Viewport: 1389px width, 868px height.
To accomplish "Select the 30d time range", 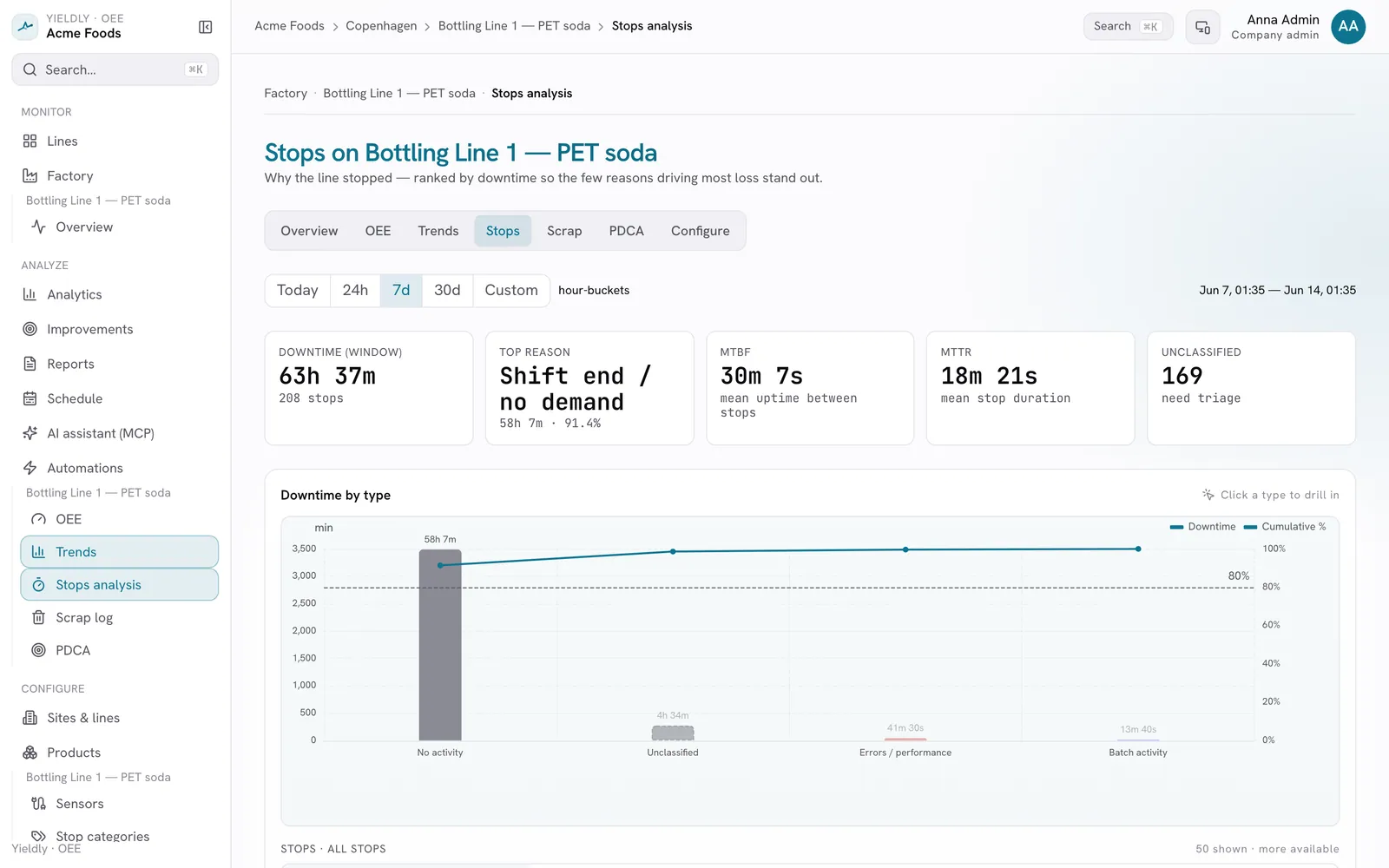I will click(447, 290).
